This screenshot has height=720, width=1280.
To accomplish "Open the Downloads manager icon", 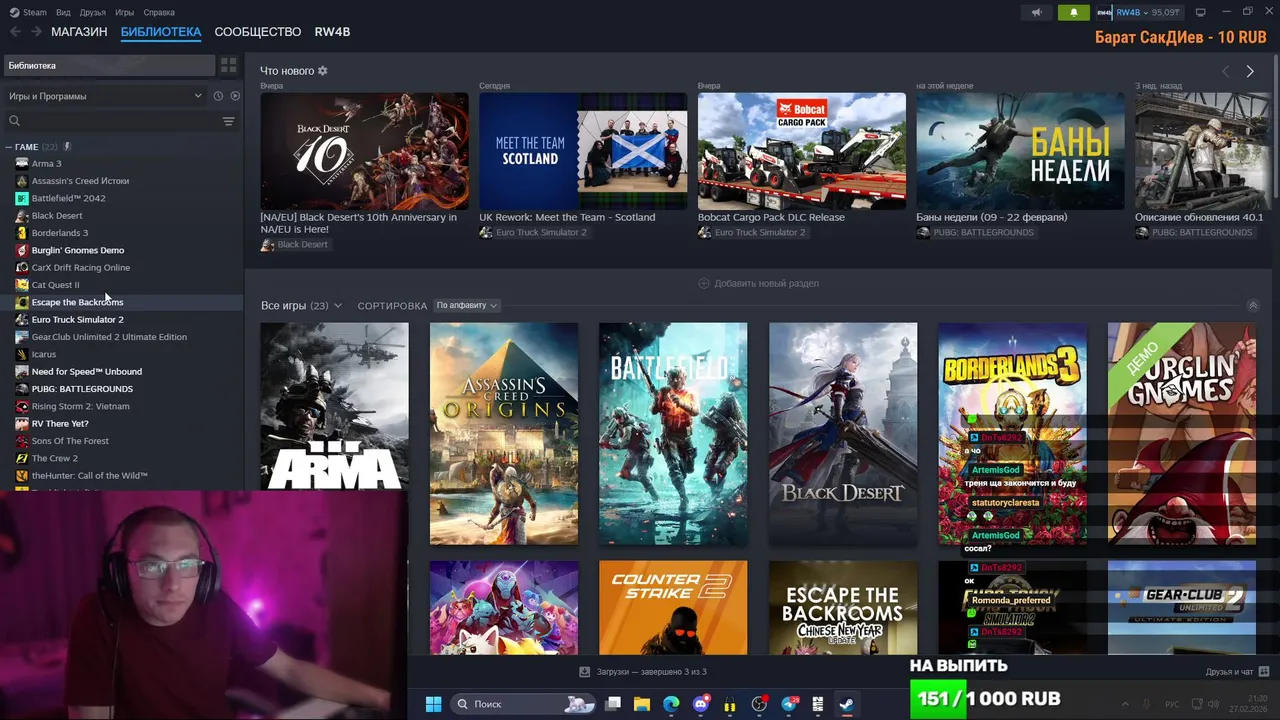I will (x=585, y=672).
